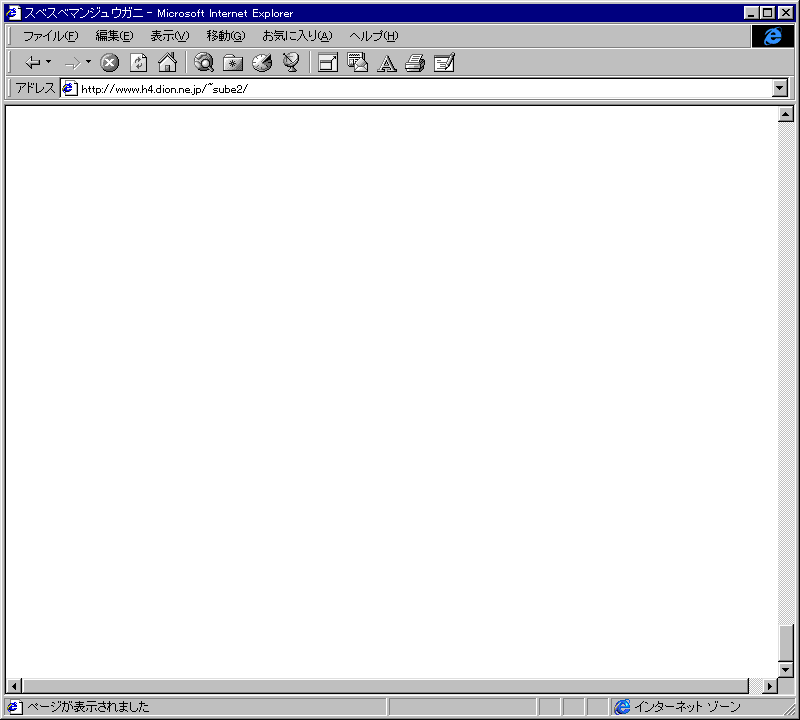This screenshot has width=800, height=720.
Task: Click the インターネット ゾーン status label
Action: [687, 707]
